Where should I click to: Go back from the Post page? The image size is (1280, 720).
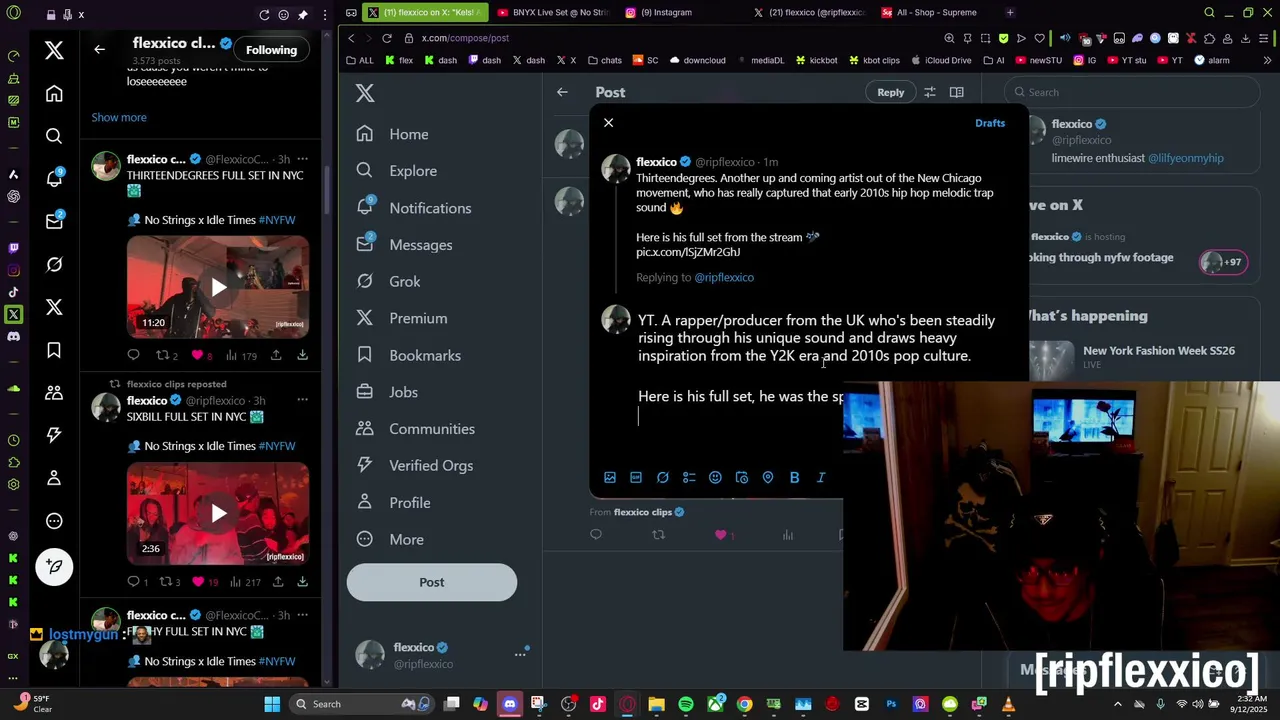(562, 92)
